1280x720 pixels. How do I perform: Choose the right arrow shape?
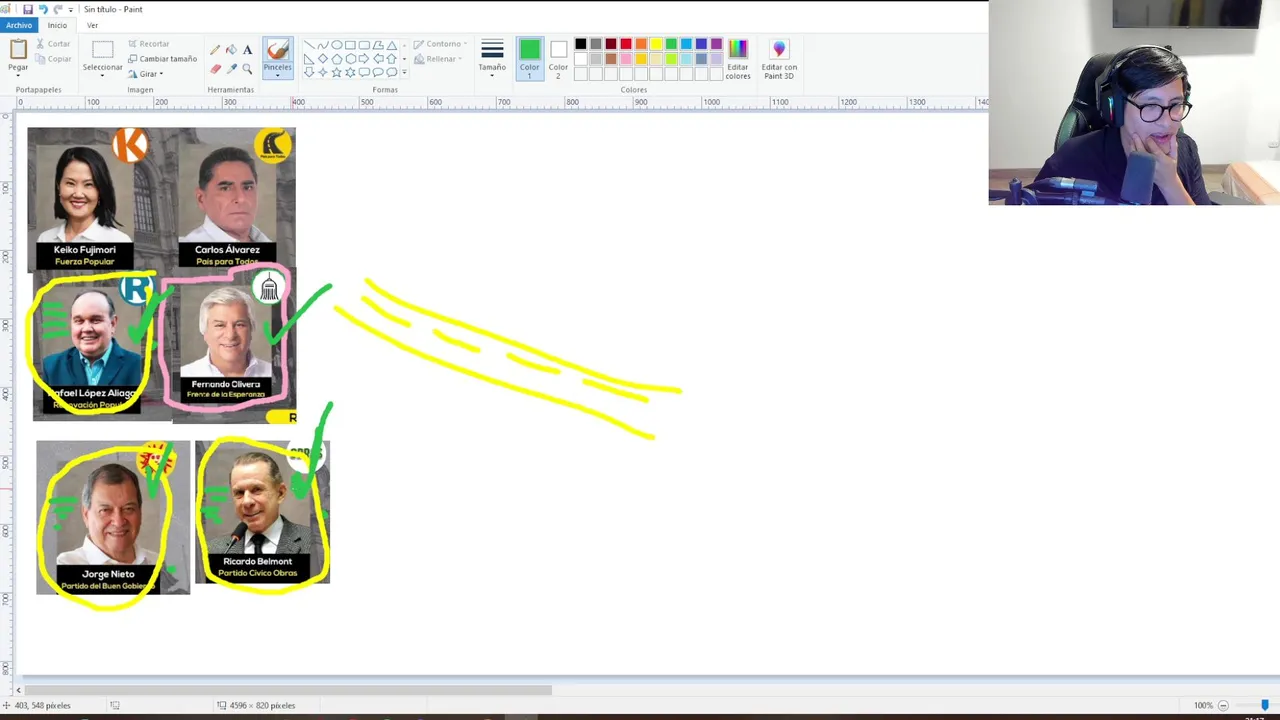click(364, 59)
